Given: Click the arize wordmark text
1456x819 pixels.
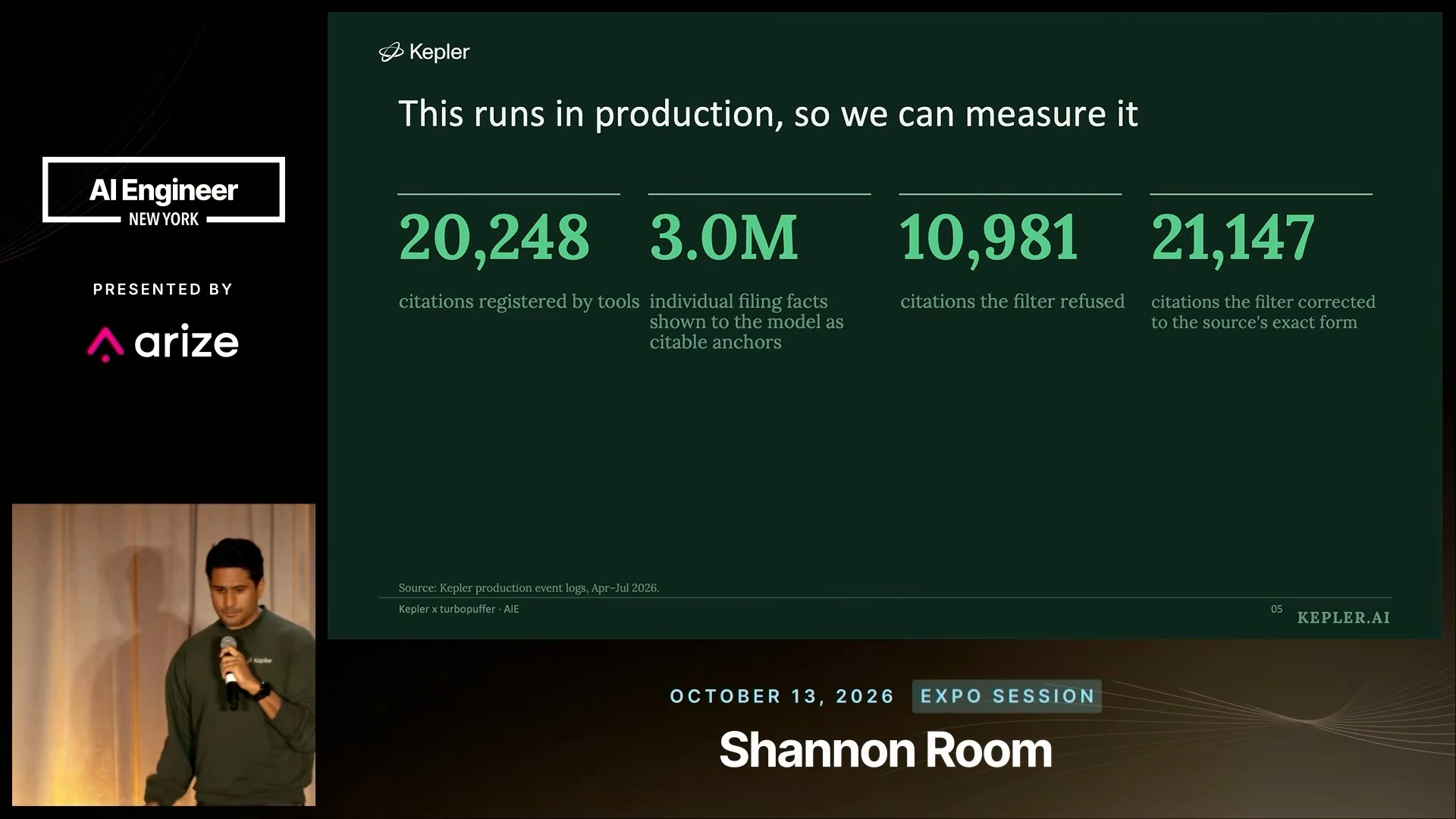Looking at the screenshot, I should (187, 344).
